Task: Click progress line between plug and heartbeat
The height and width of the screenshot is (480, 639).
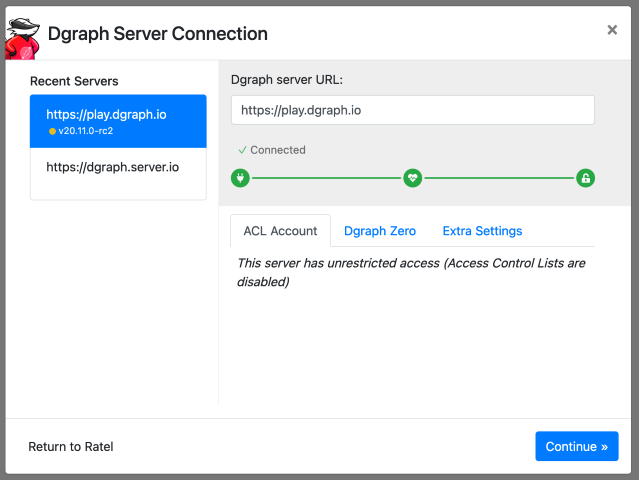Action: pos(326,178)
